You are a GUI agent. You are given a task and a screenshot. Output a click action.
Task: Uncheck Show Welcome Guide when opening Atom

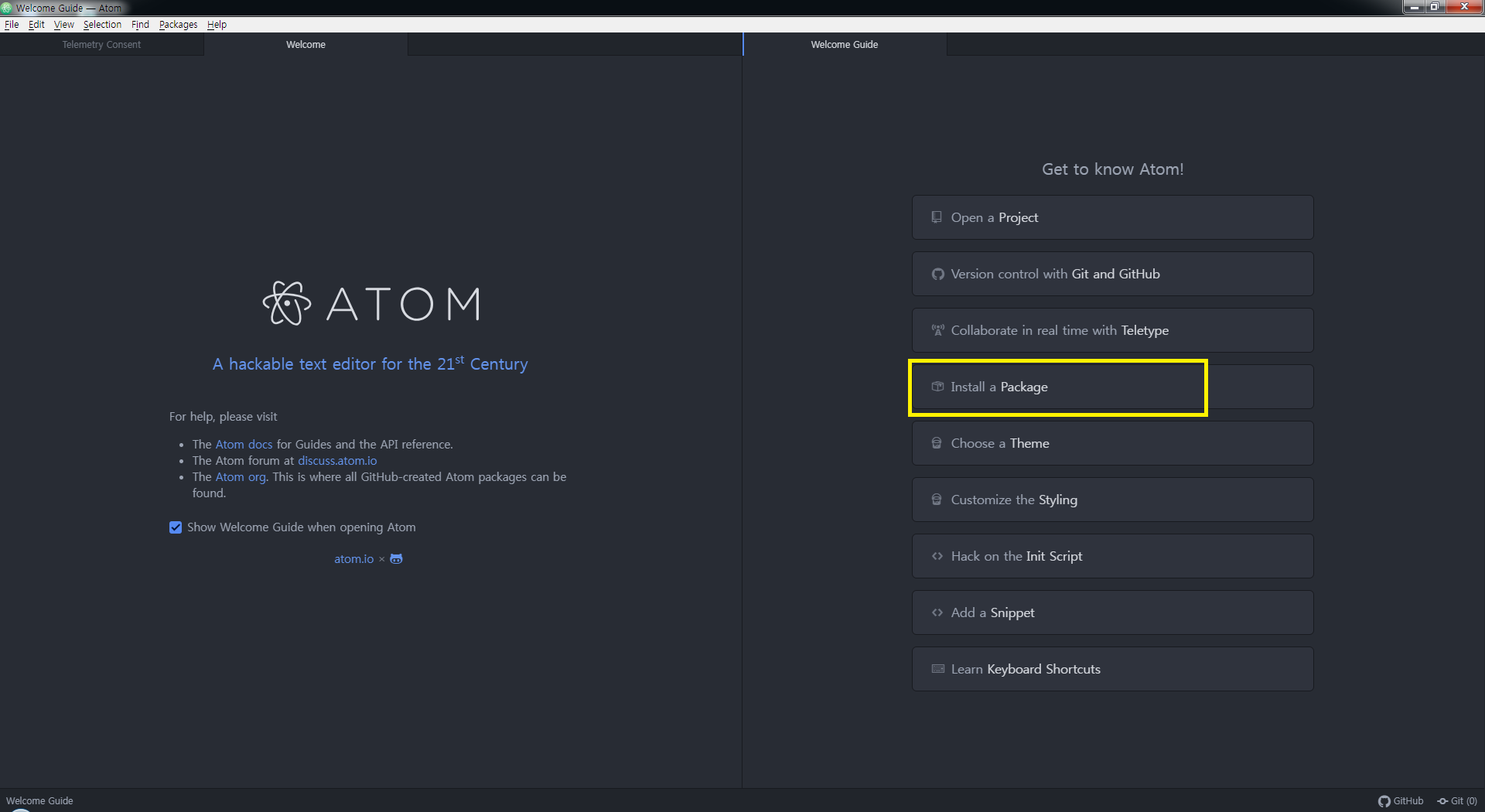[x=176, y=527]
